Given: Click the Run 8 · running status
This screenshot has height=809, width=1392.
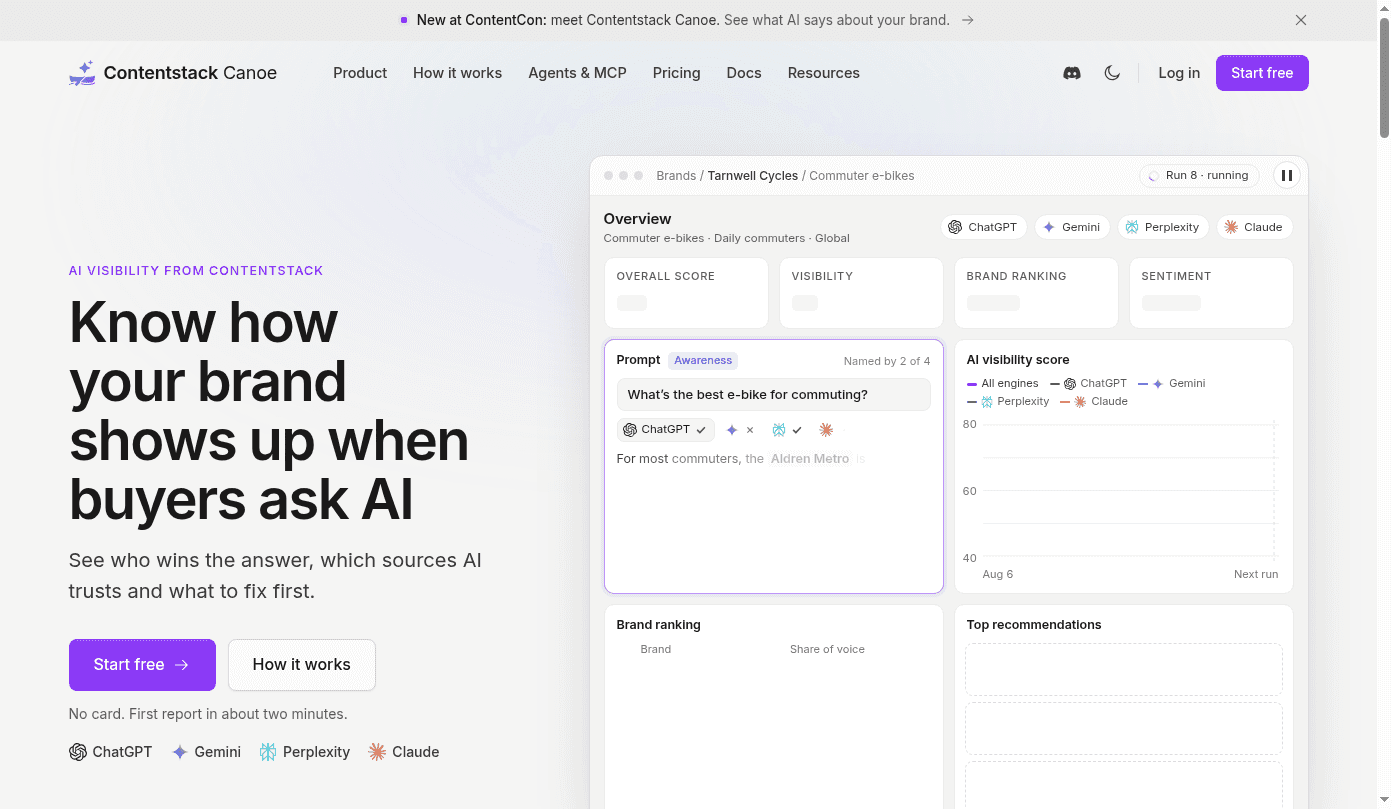Looking at the screenshot, I should pos(1199,176).
